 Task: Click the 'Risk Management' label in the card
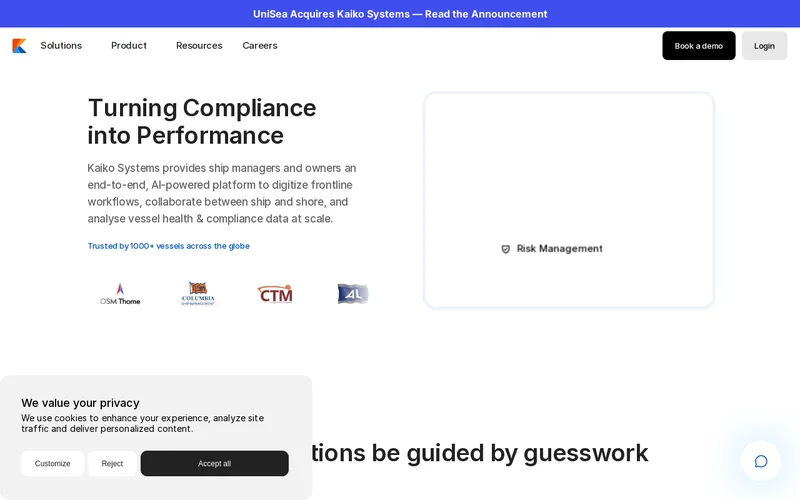pos(559,248)
